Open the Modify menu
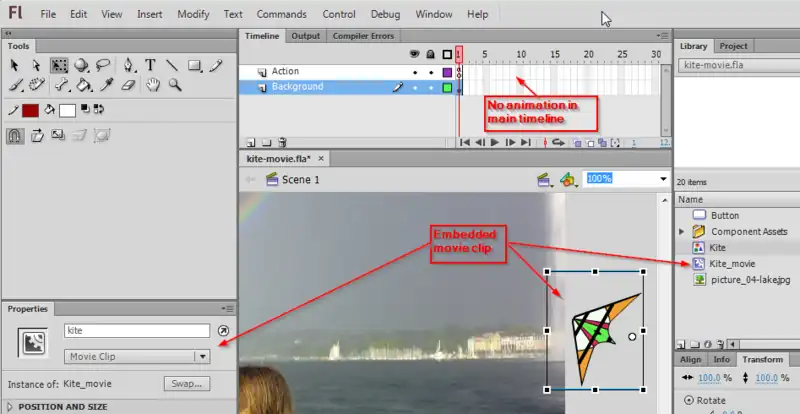 tap(193, 15)
